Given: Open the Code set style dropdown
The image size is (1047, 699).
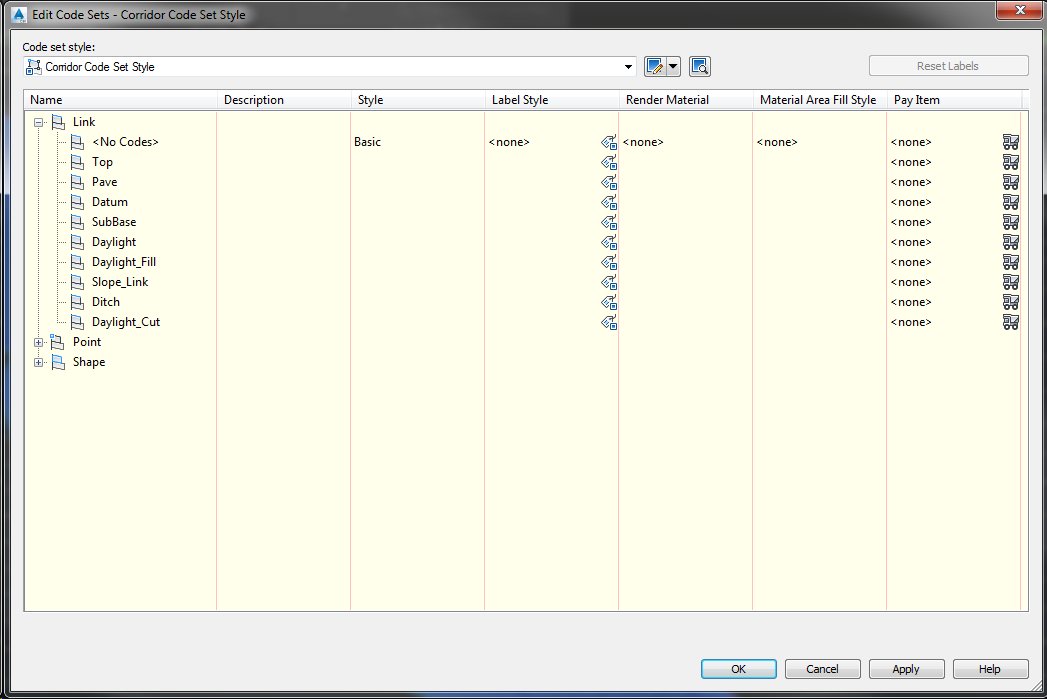Looking at the screenshot, I should pos(628,67).
